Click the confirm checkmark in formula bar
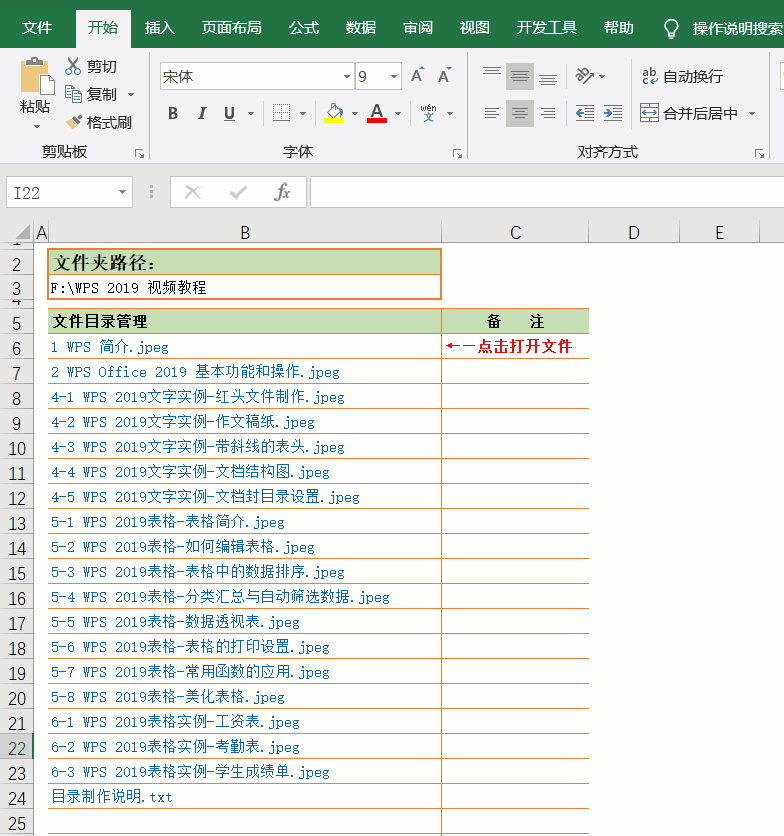 (x=238, y=192)
